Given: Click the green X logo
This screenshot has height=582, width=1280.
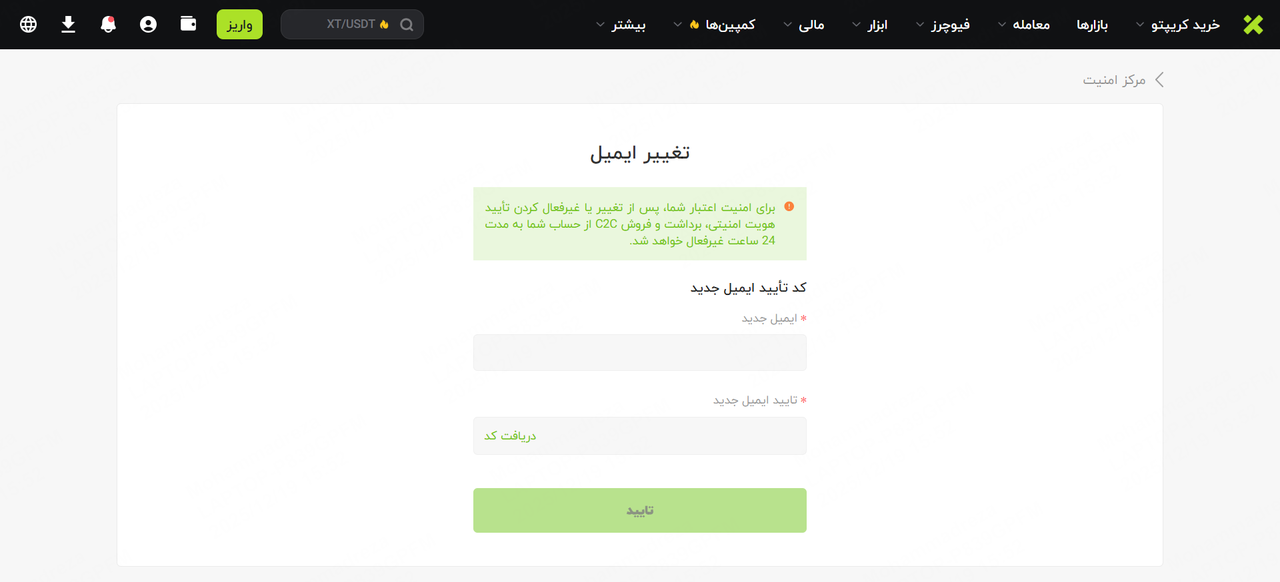Looking at the screenshot, I should (1253, 24).
